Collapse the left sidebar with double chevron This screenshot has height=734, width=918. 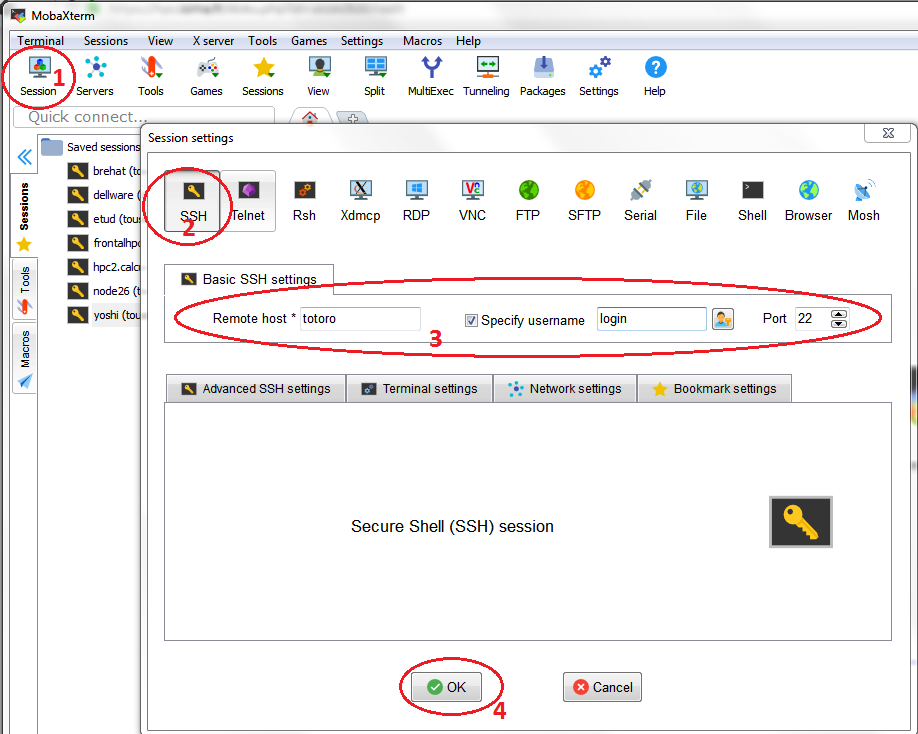coord(25,157)
